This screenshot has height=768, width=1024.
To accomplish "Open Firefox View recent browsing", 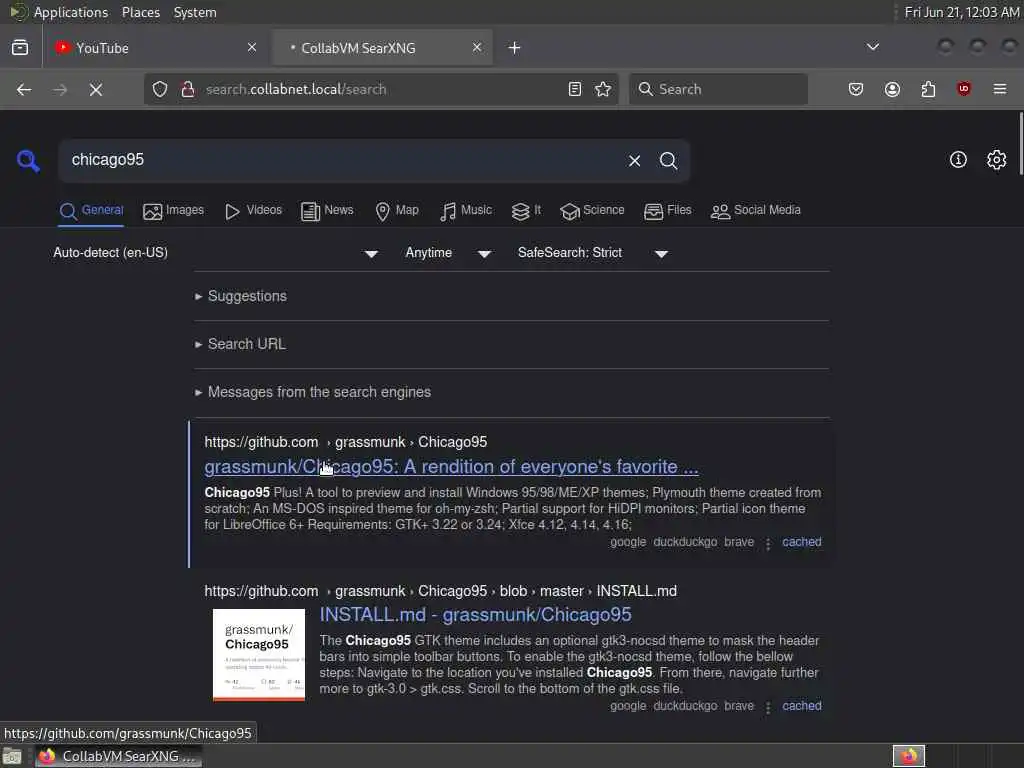I will tap(20, 48).
